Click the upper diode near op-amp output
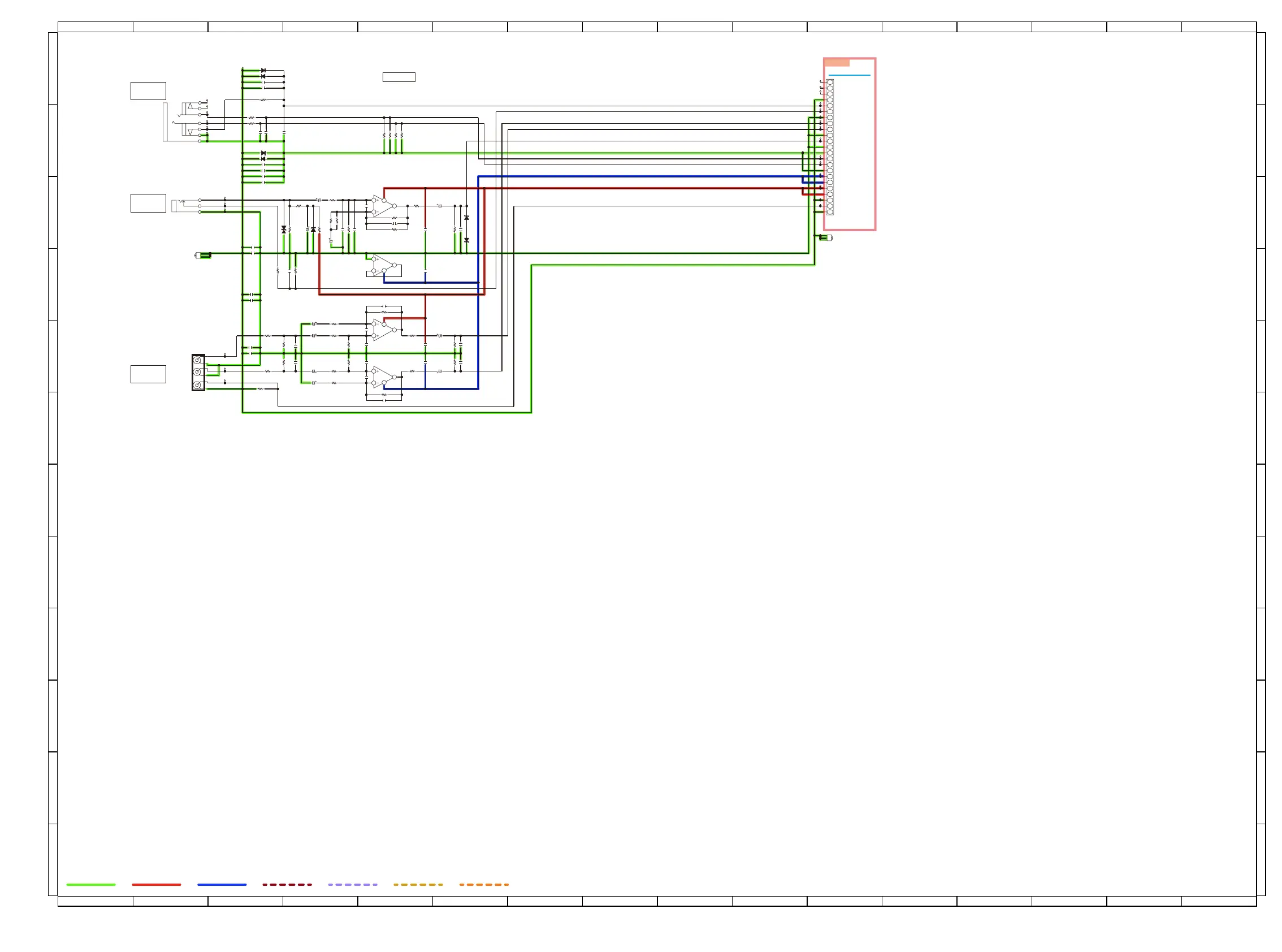This screenshot has width=1282, height=952. coord(467,218)
